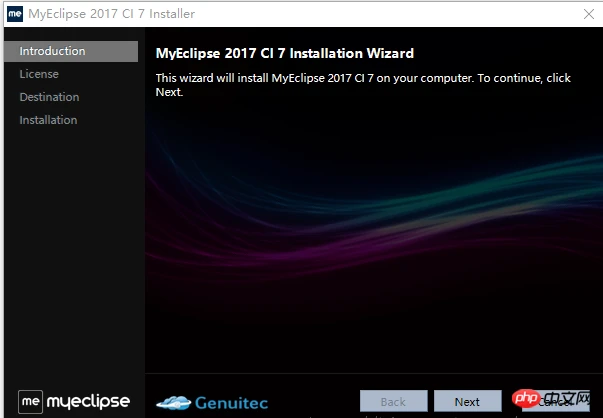Screen dimensions: 603x418
Task: Click the disabled Back button
Action: tap(393, 401)
